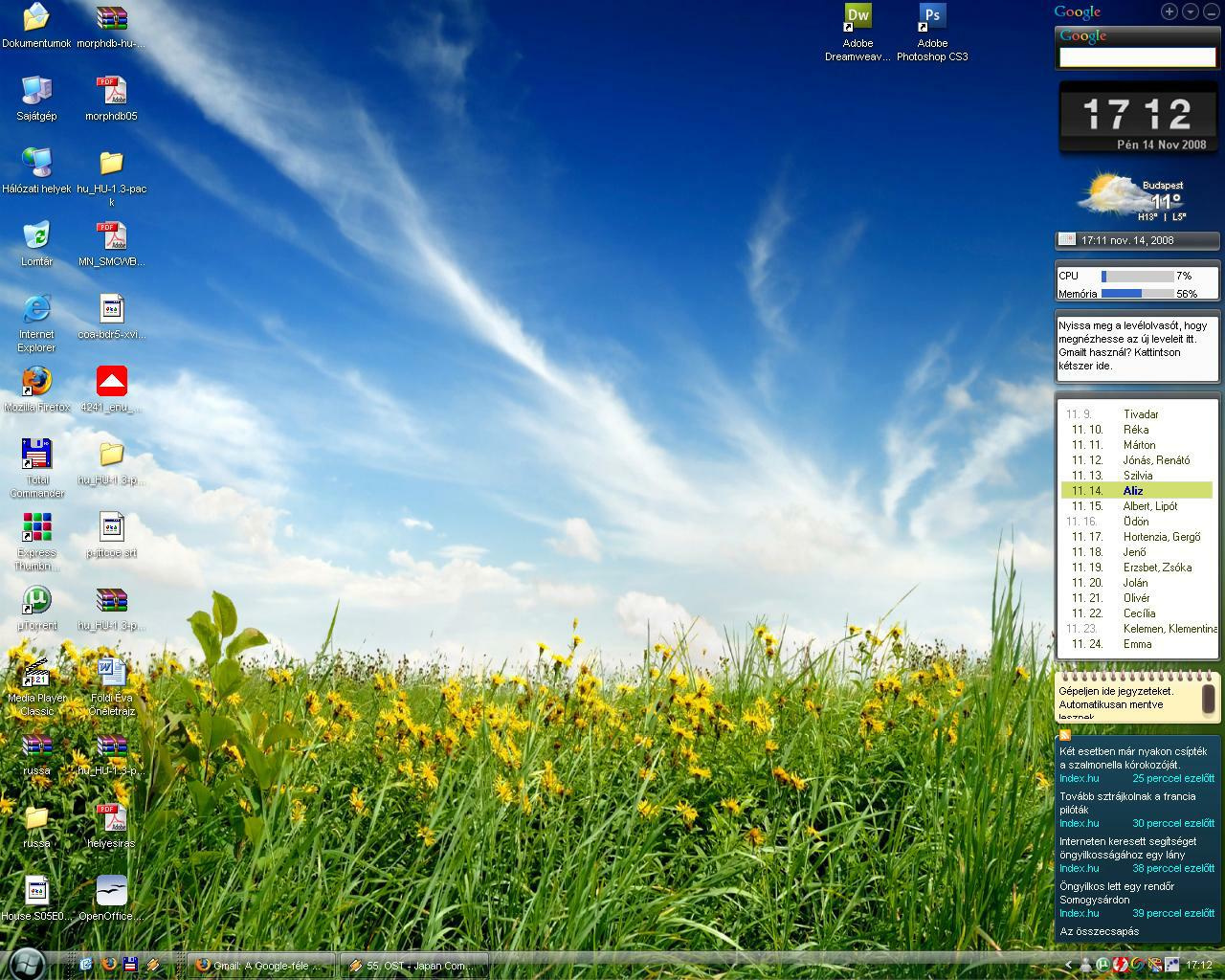
Task: Click Internet Explorer quick launch icon
Action: coord(86,965)
